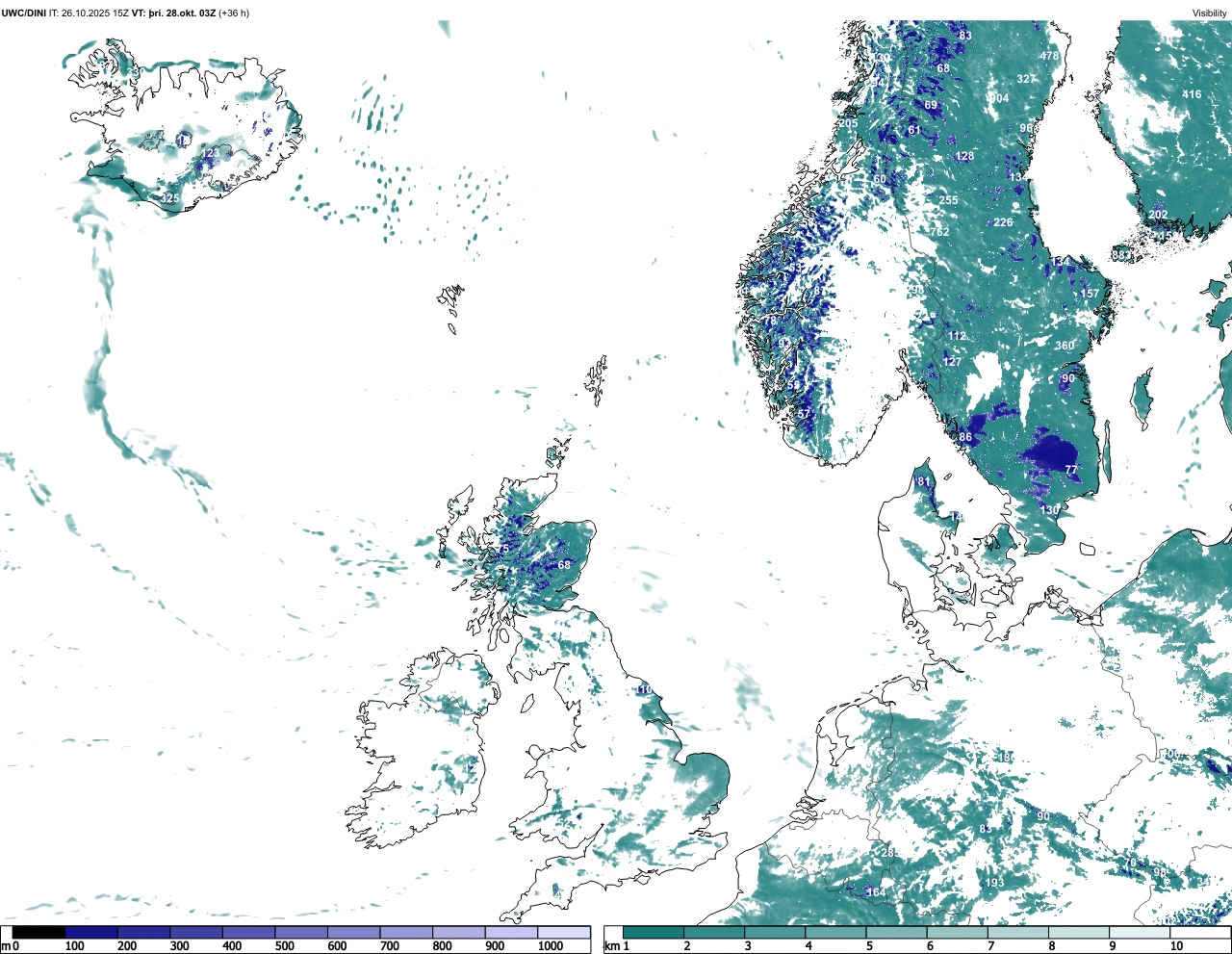Viewport: 1232px width, 954px height.
Task: Click visibility value 478 in northern Sweden
Action: (x=1049, y=56)
